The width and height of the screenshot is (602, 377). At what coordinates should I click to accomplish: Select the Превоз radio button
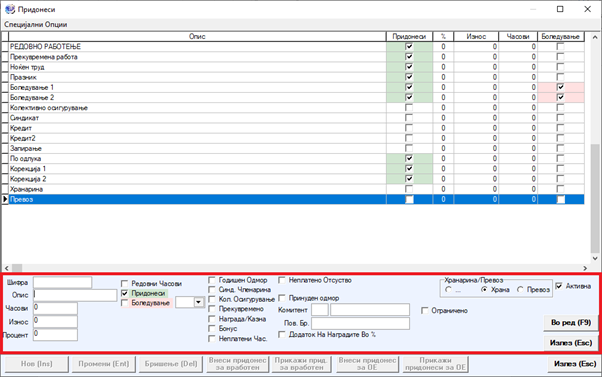click(x=520, y=289)
